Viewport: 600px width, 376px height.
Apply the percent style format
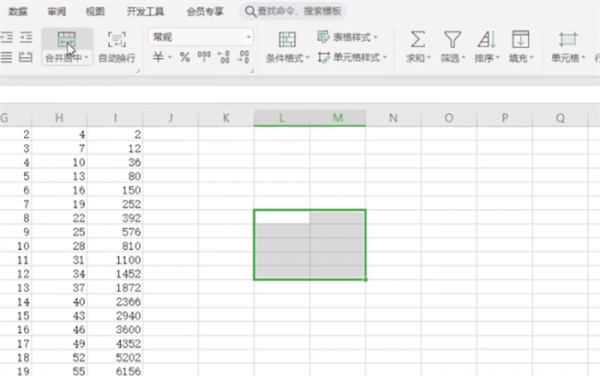pyautogui.click(x=185, y=57)
